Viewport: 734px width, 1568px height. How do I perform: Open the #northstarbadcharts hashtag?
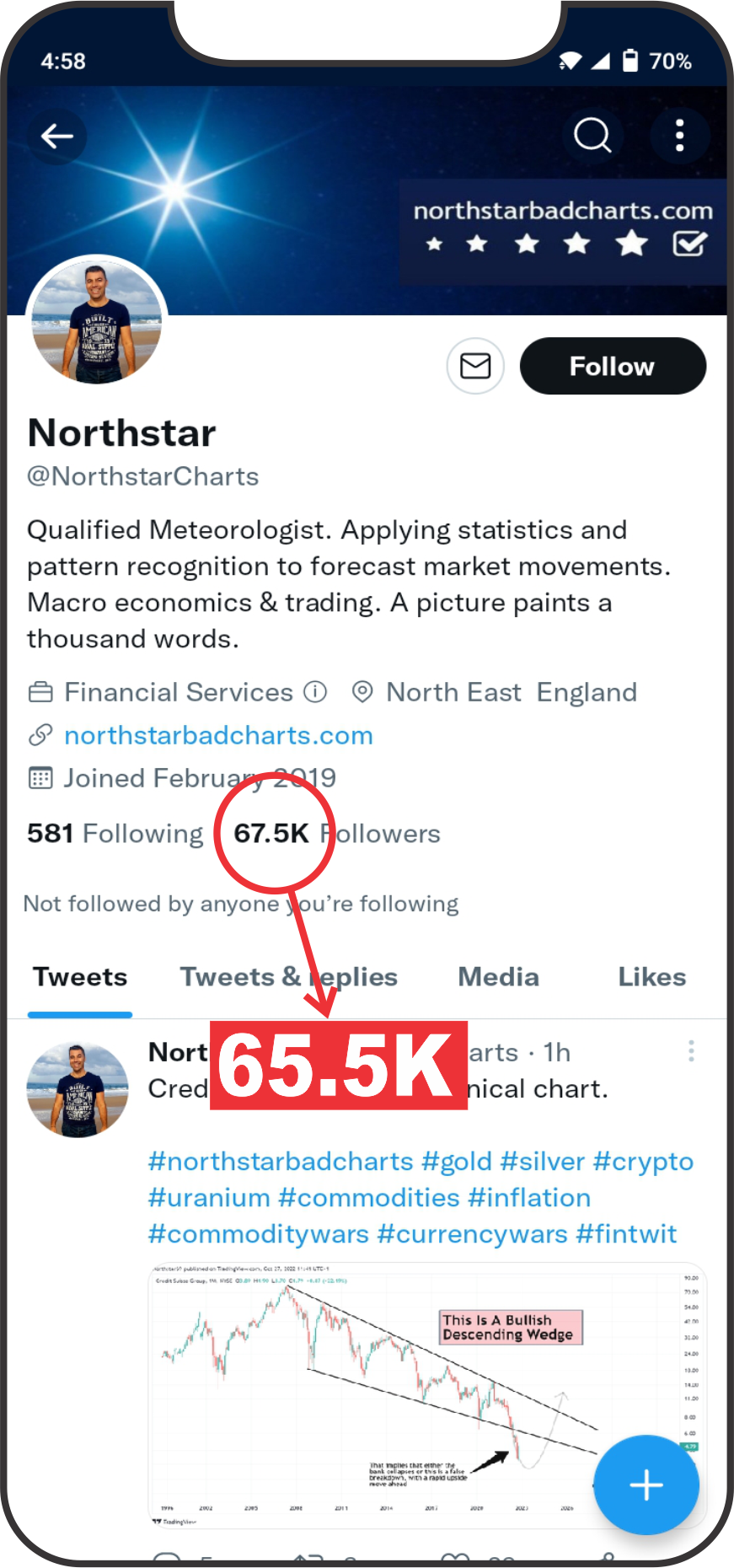(x=281, y=1162)
